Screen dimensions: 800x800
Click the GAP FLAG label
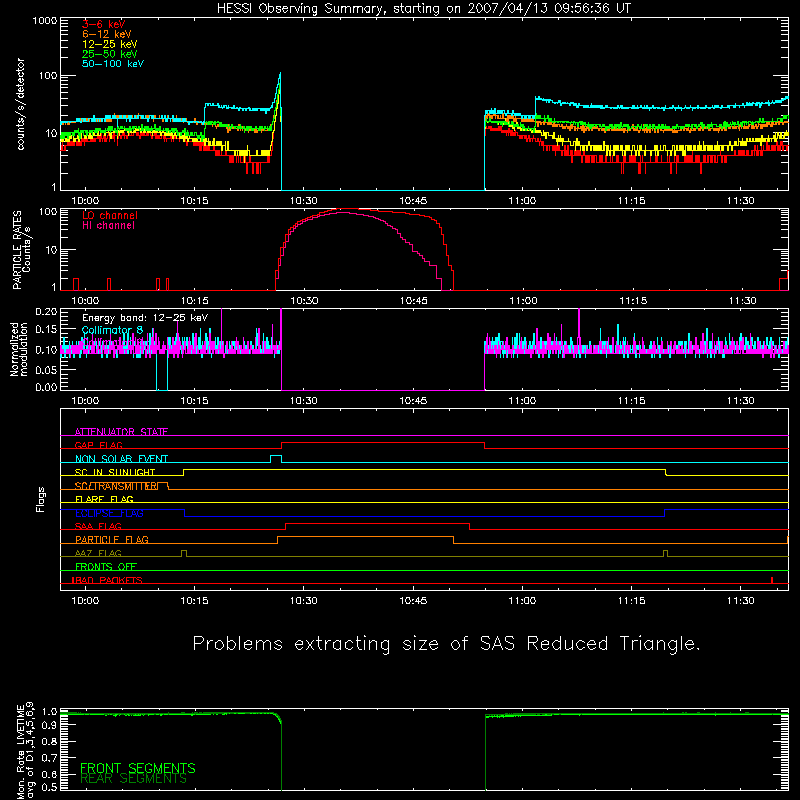click(x=98, y=445)
